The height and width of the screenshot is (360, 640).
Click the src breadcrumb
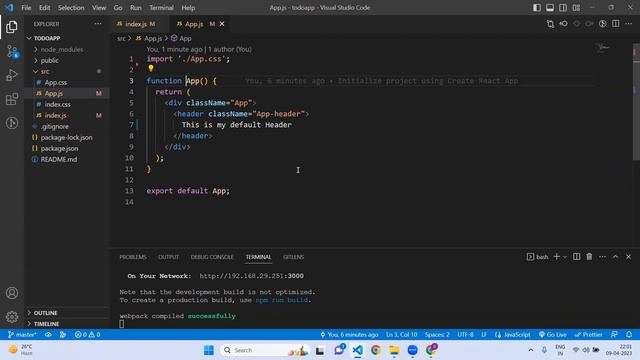[x=121, y=38]
